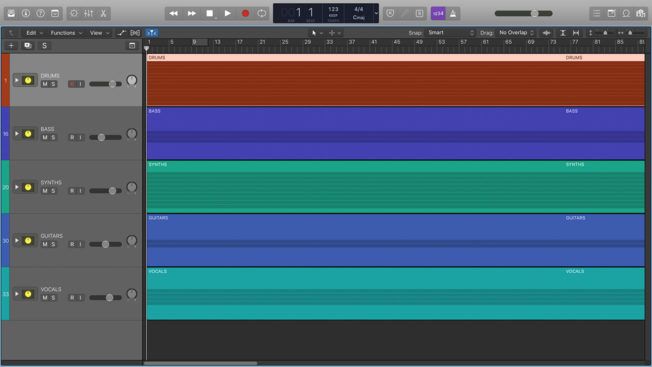
Task: Open the Library panel icon
Action: coord(11,13)
